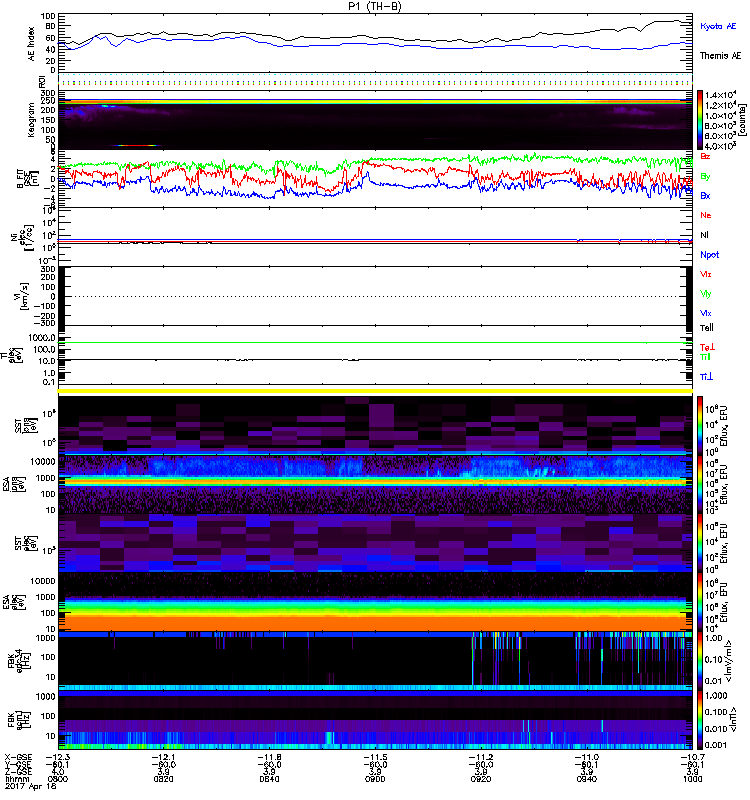Viewport: 750px width, 800px height.
Task: Click the green Viy velocity legend label
Action: coord(705,294)
